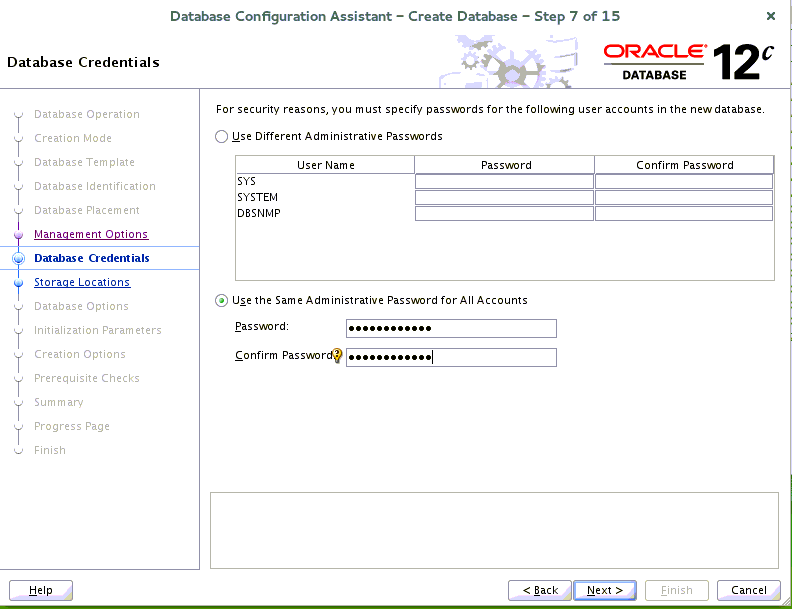Click the Storage Locations step bullet icon
This screenshot has height=609, width=792.
click(x=18, y=283)
